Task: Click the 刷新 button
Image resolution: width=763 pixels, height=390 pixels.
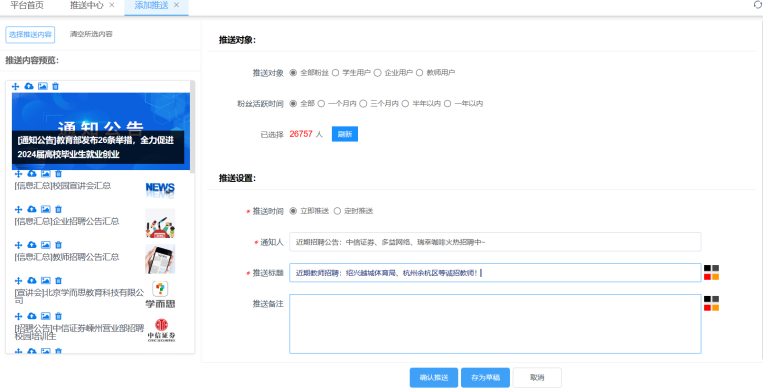Action: [345, 134]
